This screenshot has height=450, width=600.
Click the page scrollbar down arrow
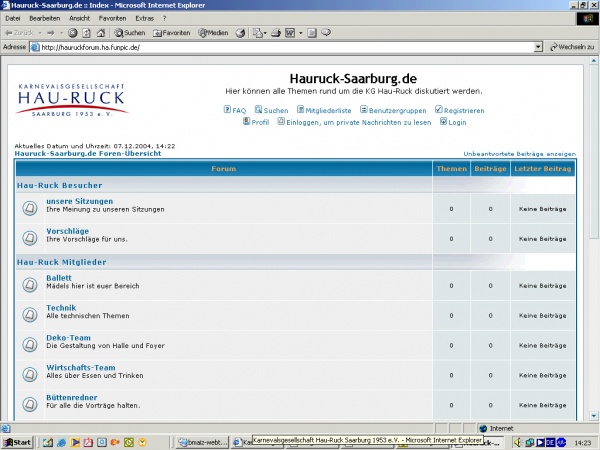(594, 416)
